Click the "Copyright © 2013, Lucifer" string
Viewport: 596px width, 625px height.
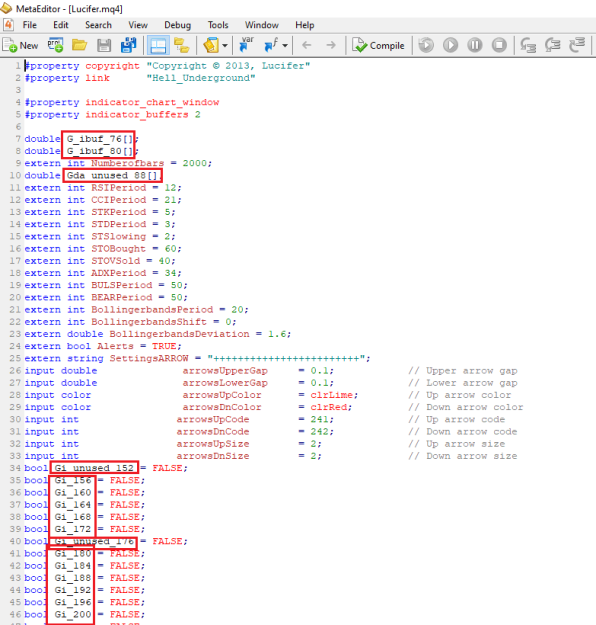coord(228,66)
